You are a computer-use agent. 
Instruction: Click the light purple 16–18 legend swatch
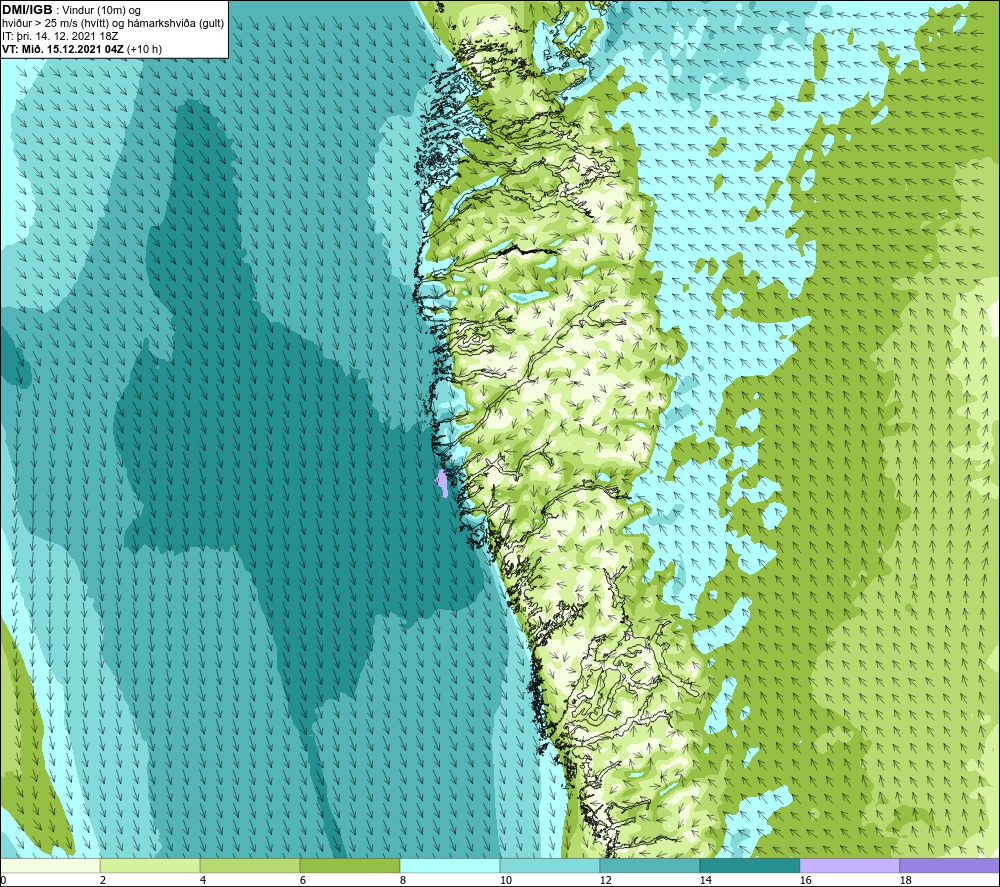[849, 865]
